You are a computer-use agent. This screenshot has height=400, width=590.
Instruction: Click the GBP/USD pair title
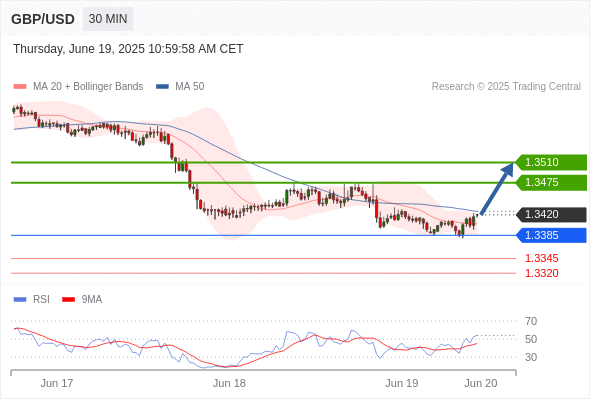(x=43, y=19)
